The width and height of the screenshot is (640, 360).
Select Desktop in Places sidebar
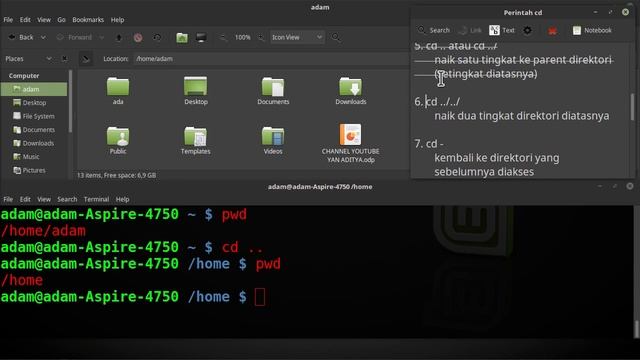pyautogui.click(x=34, y=103)
